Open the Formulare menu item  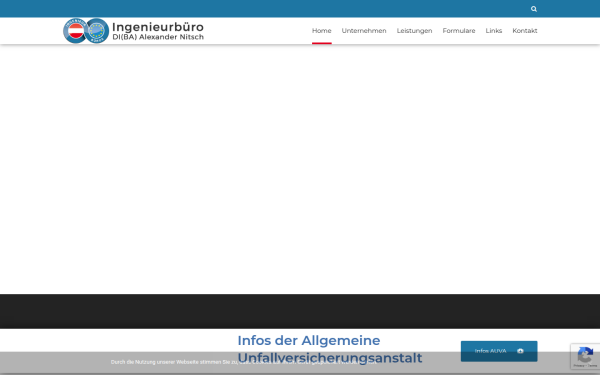(x=459, y=31)
